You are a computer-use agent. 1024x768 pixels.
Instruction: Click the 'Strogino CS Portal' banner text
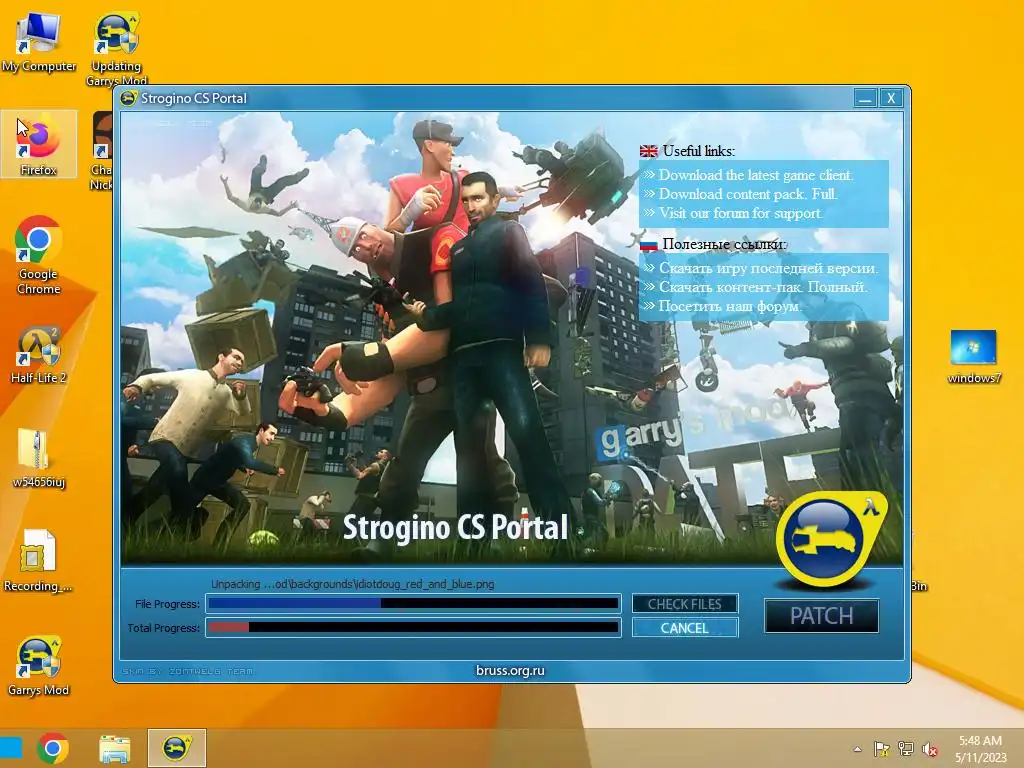[x=455, y=528]
